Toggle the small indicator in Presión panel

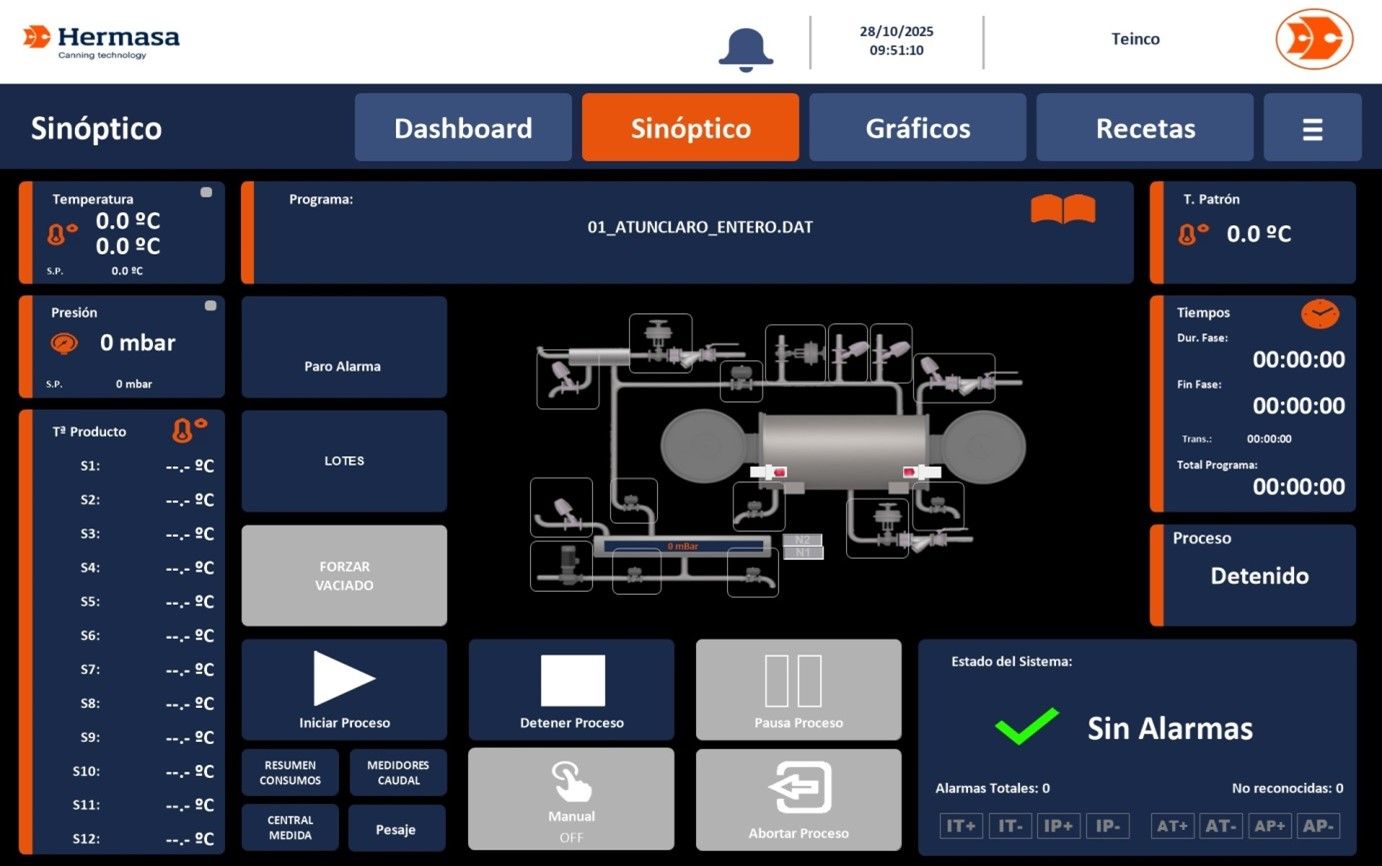pos(210,305)
